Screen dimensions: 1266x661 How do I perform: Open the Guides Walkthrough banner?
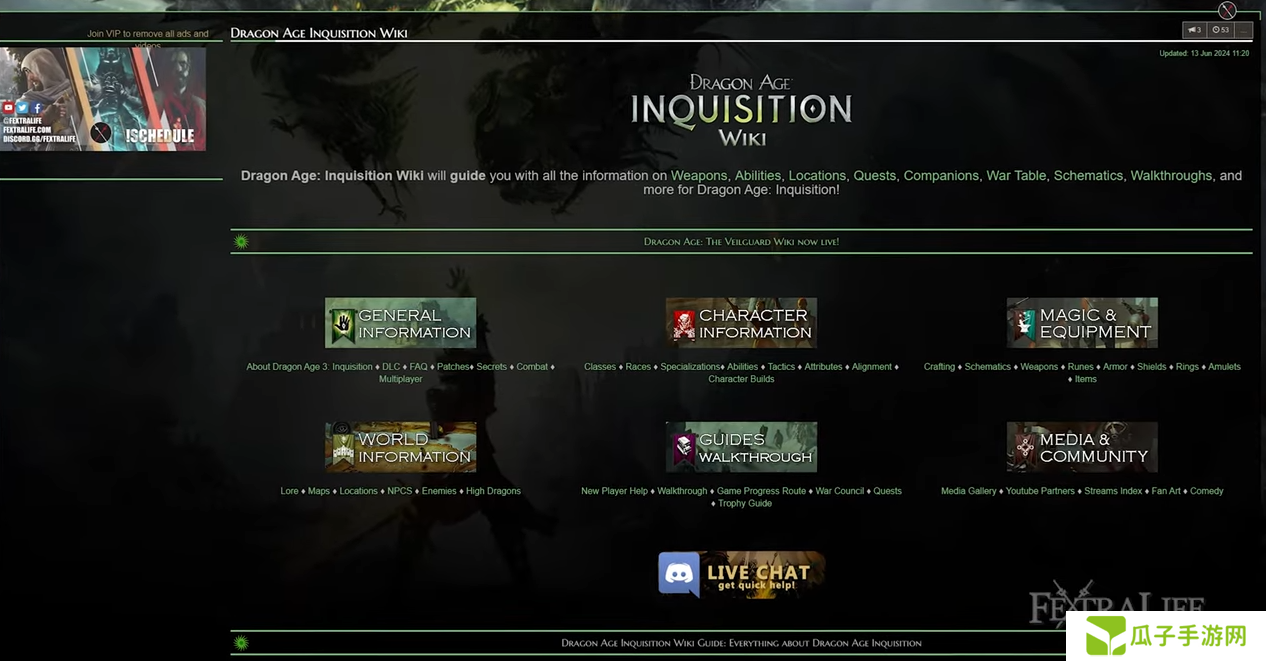pyautogui.click(x=741, y=447)
